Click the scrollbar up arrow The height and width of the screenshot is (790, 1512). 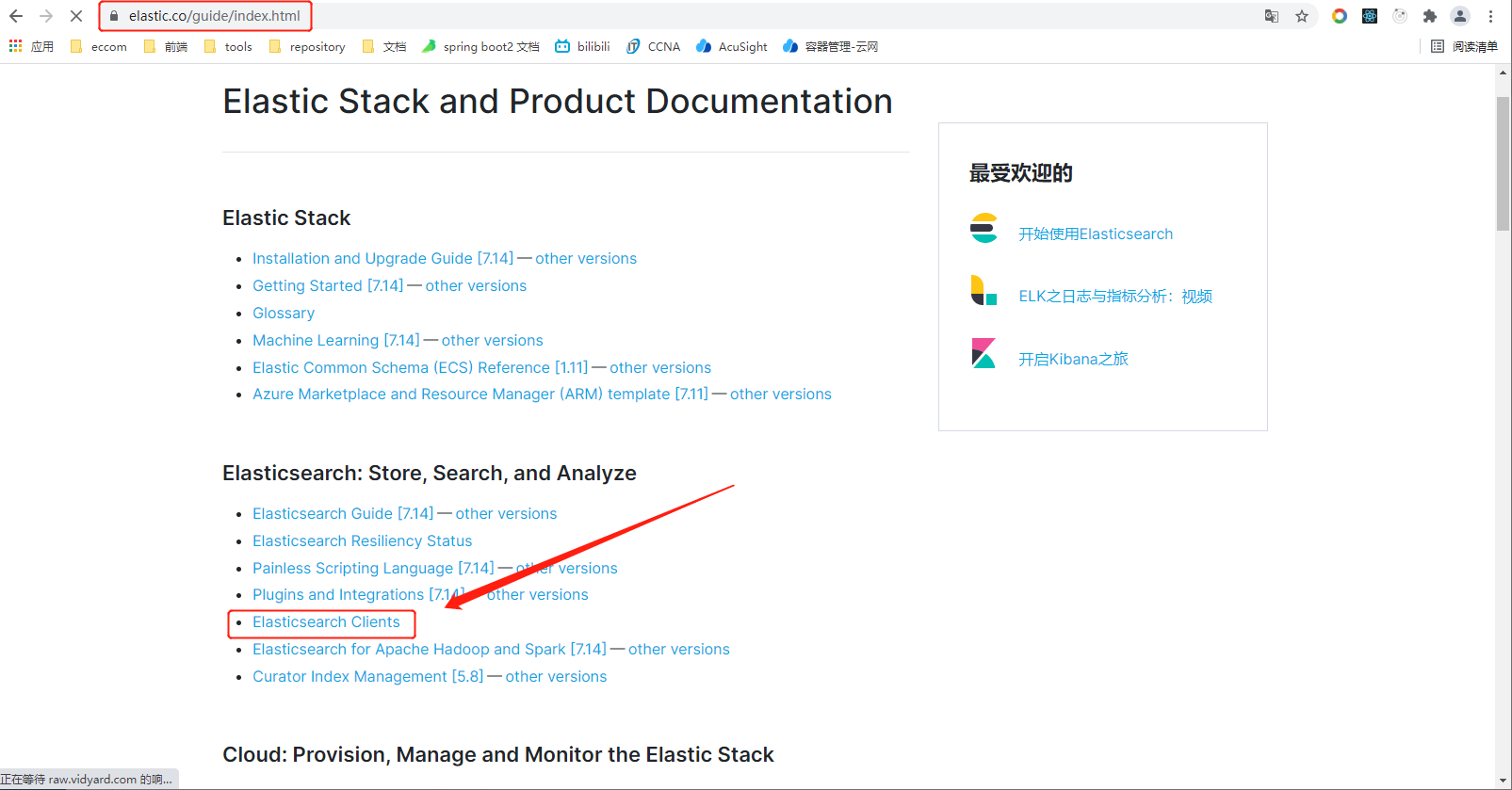click(1504, 73)
